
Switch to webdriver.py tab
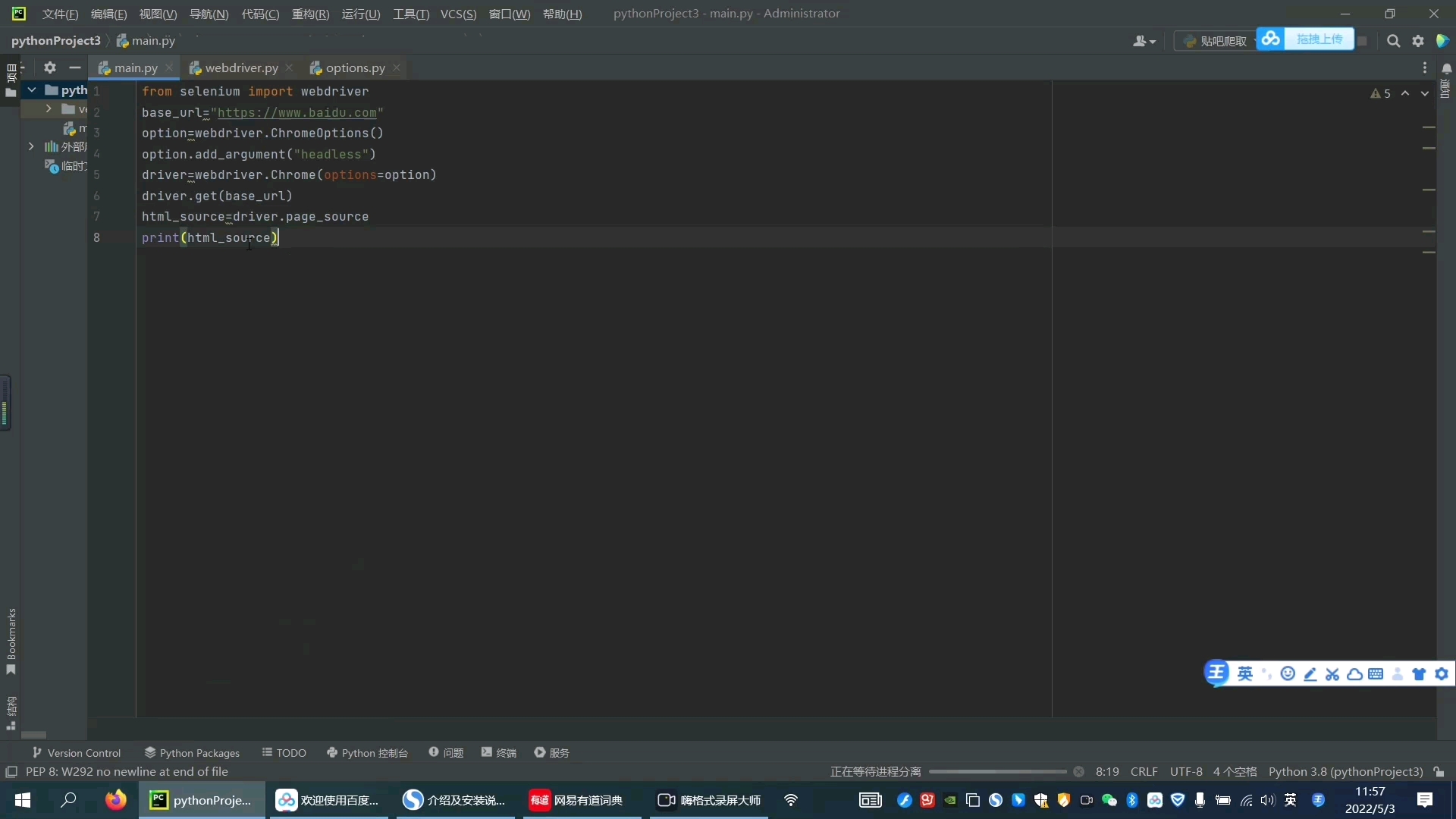[241, 67]
